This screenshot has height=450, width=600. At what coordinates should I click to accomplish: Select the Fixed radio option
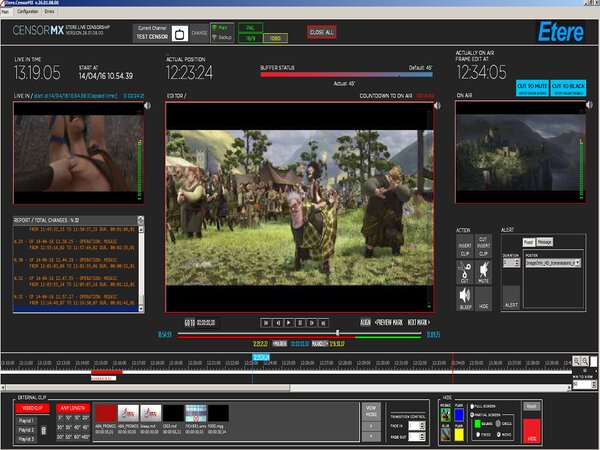click(478, 435)
